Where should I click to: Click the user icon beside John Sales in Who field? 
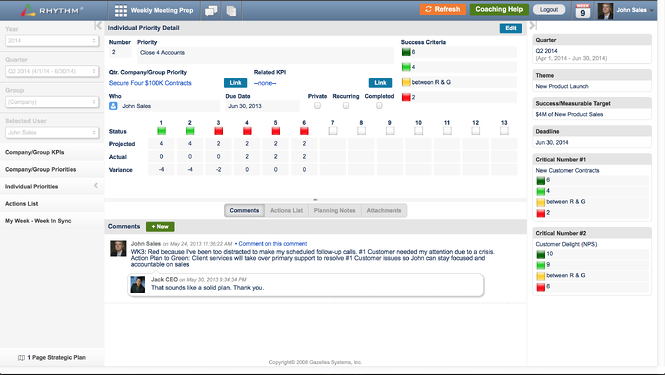pos(113,106)
